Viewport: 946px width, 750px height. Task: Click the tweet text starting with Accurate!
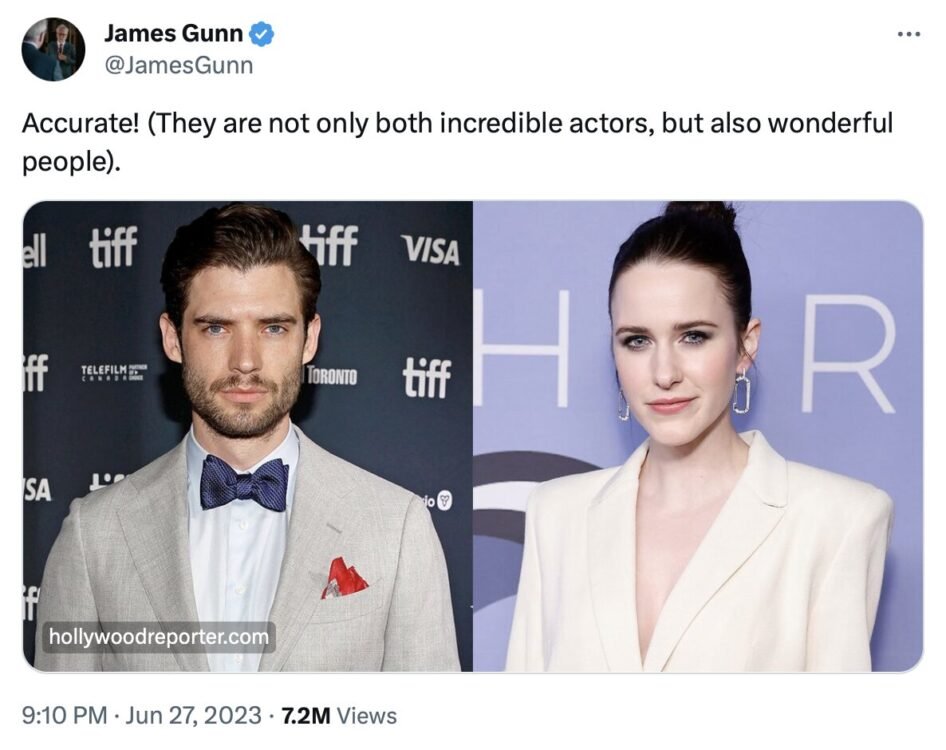[457, 142]
